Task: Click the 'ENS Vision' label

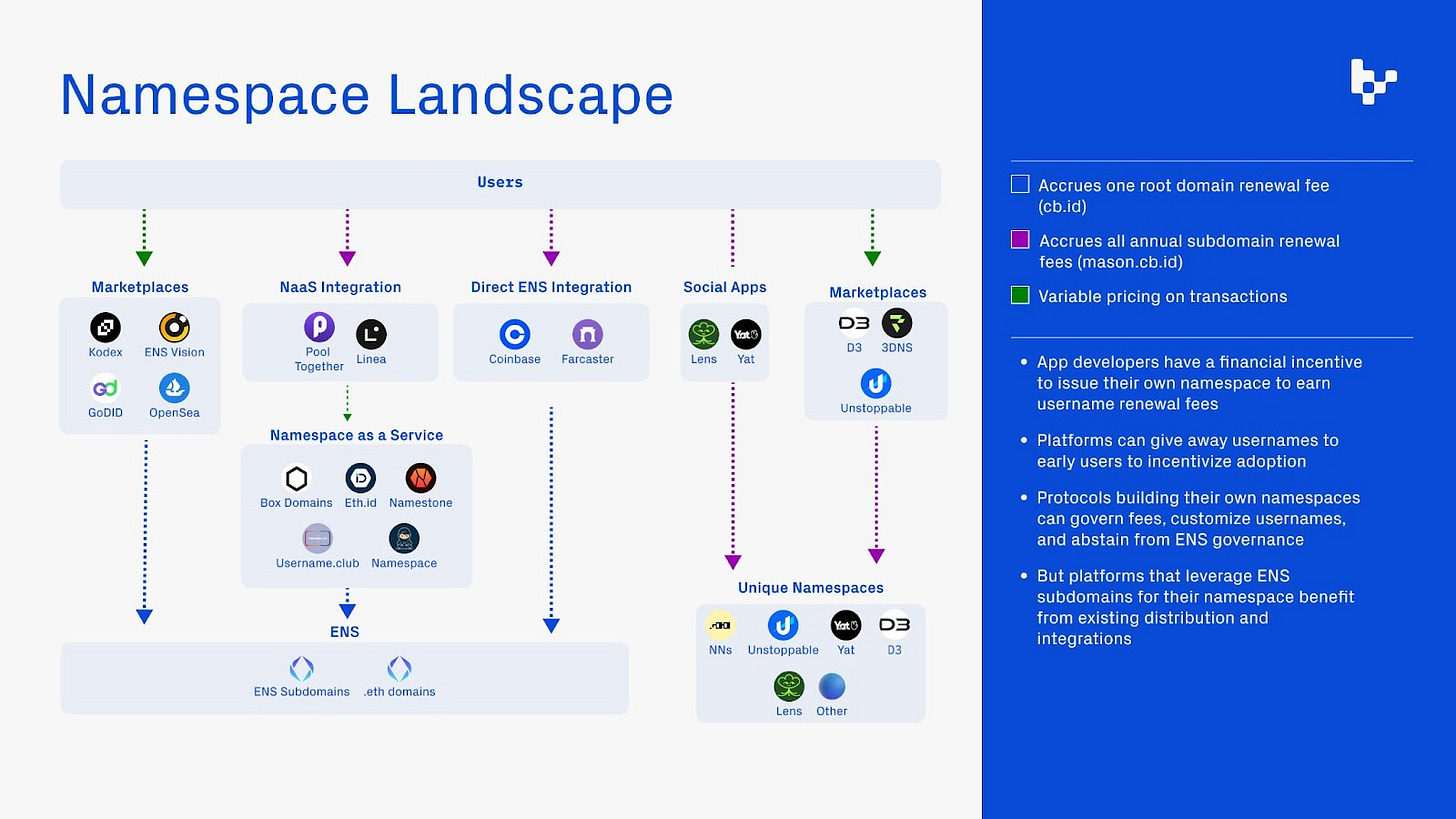Action: (x=174, y=352)
